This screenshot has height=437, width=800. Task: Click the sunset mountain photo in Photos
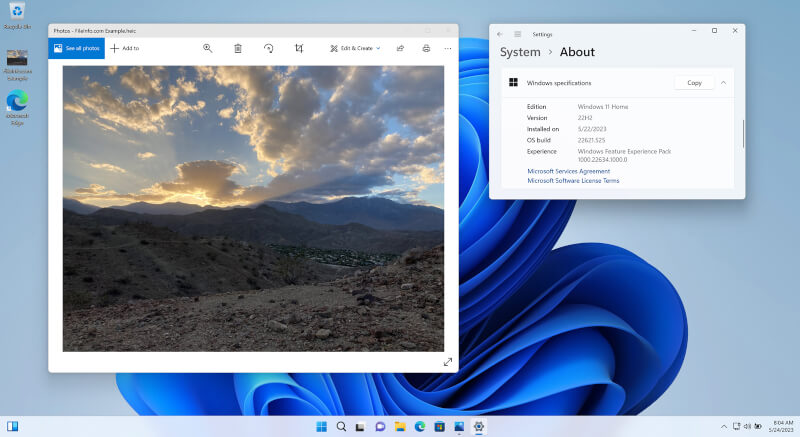coord(253,209)
